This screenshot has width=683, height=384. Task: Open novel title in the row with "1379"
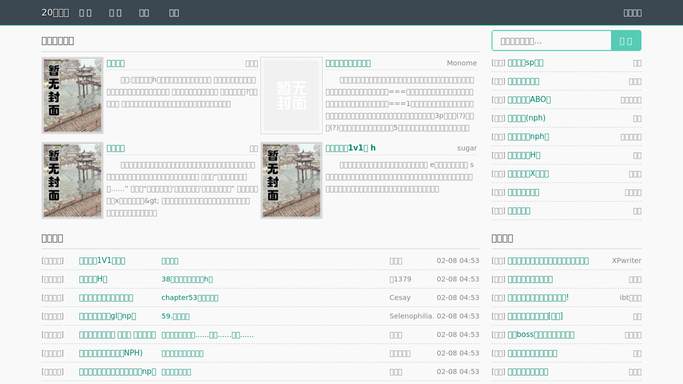pos(93,279)
